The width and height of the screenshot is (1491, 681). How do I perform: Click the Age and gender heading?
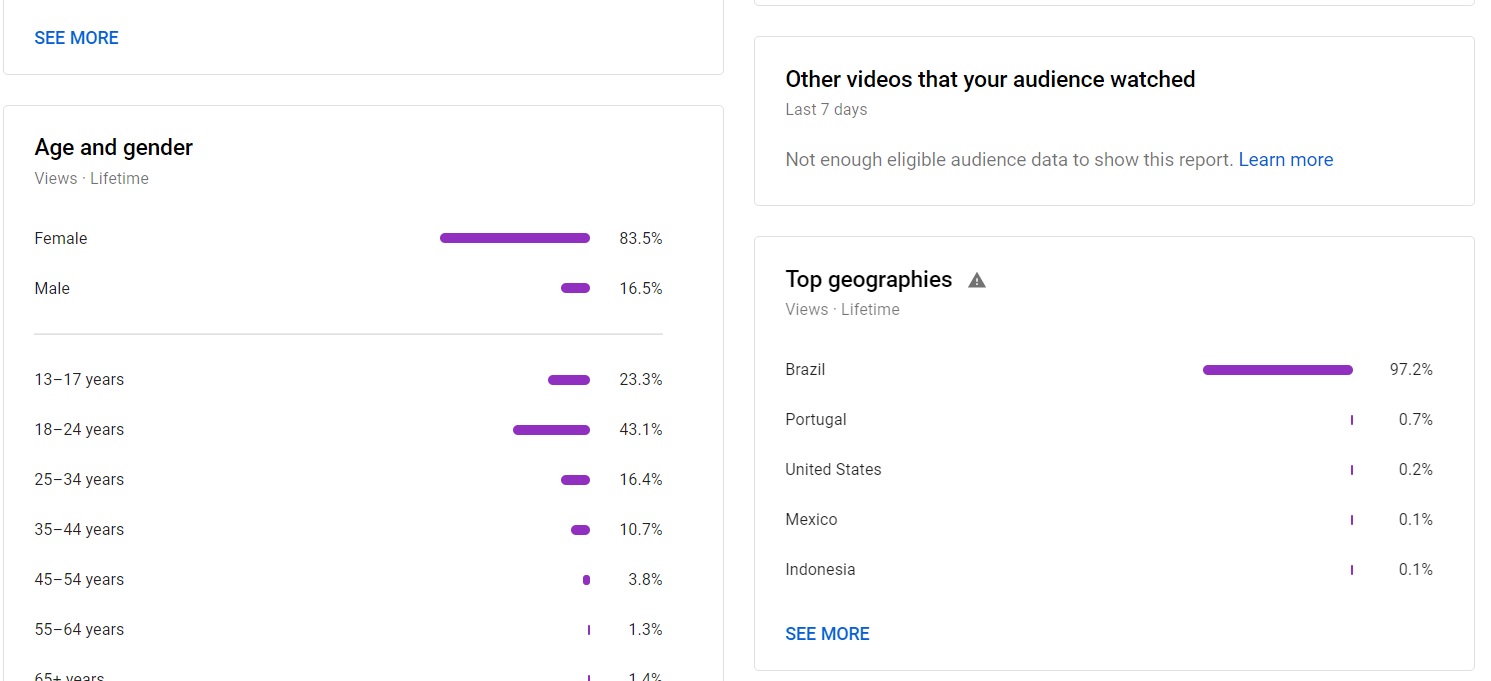(x=113, y=148)
